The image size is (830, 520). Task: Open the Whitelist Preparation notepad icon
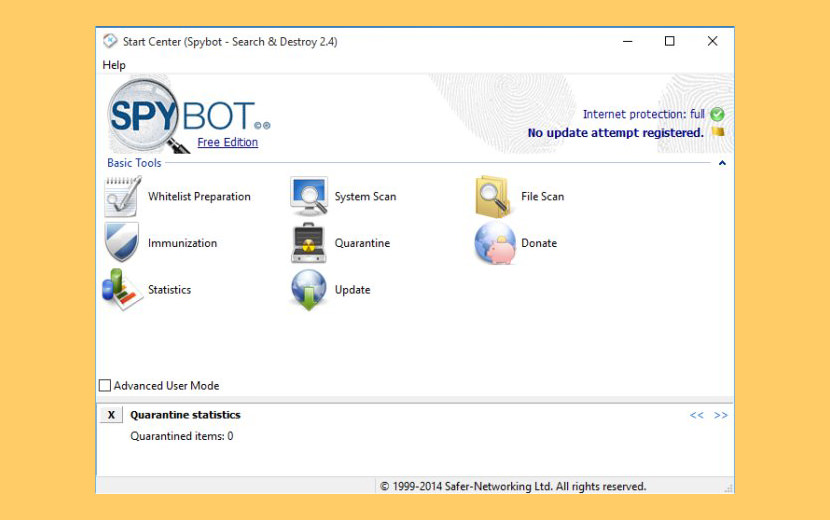pos(123,196)
